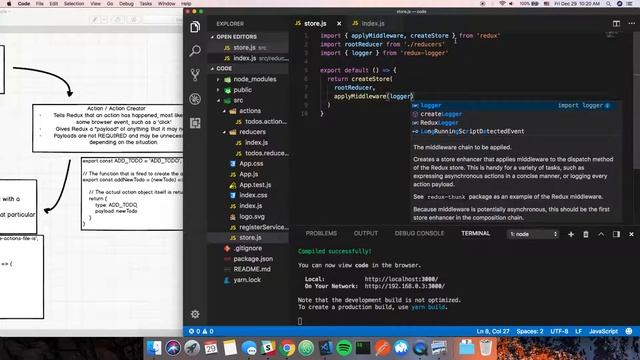Open the errors and warnings count in status bar
Screen dimensions: 640x360
tap(201, 331)
